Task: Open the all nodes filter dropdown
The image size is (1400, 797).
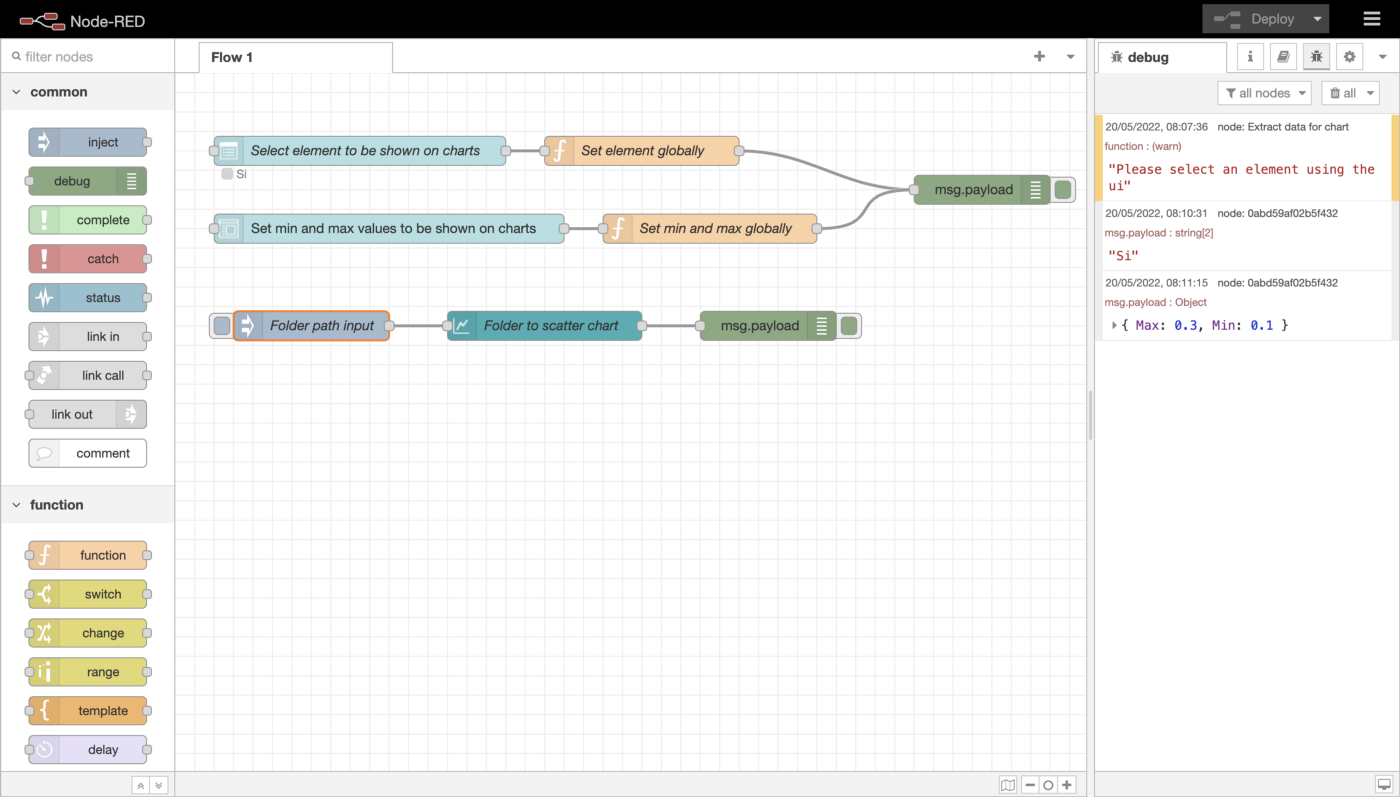Action: (1264, 93)
